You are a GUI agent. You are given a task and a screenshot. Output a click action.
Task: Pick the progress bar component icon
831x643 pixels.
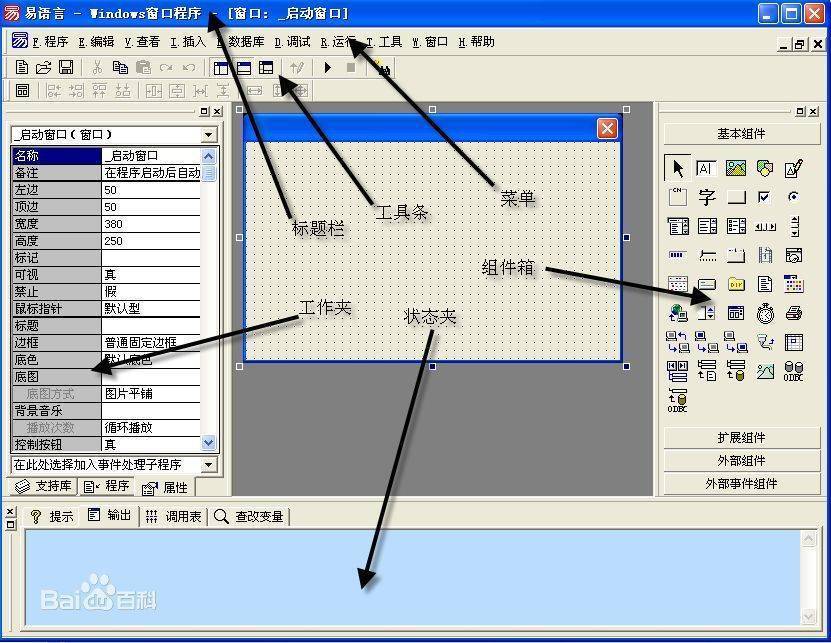[x=677, y=255]
